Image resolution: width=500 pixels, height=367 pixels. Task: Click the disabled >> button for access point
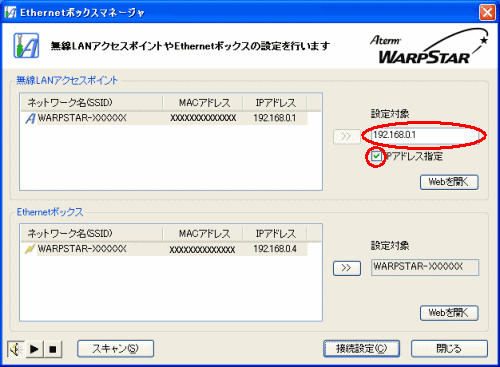[347, 137]
